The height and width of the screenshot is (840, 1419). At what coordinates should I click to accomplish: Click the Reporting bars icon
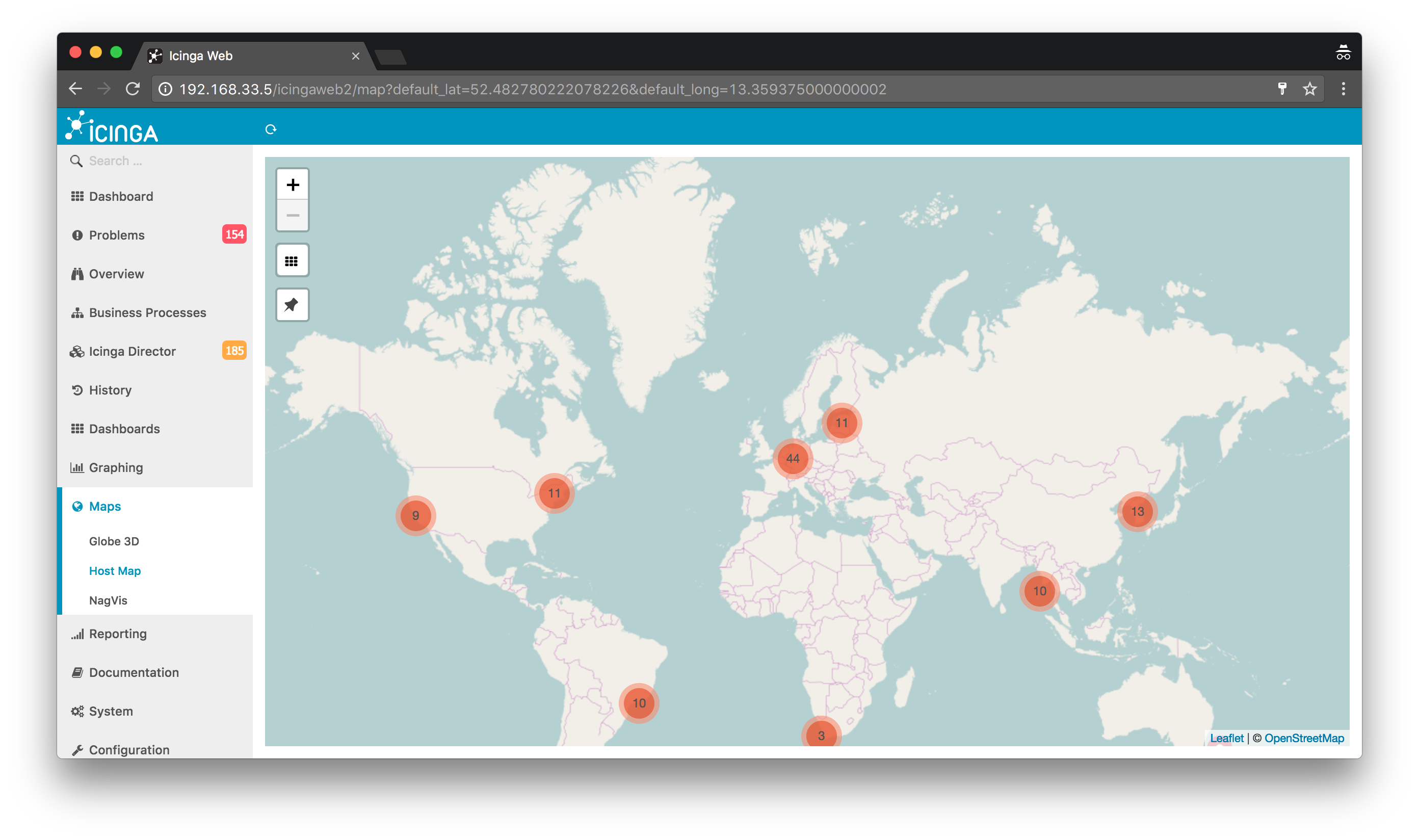click(x=77, y=634)
